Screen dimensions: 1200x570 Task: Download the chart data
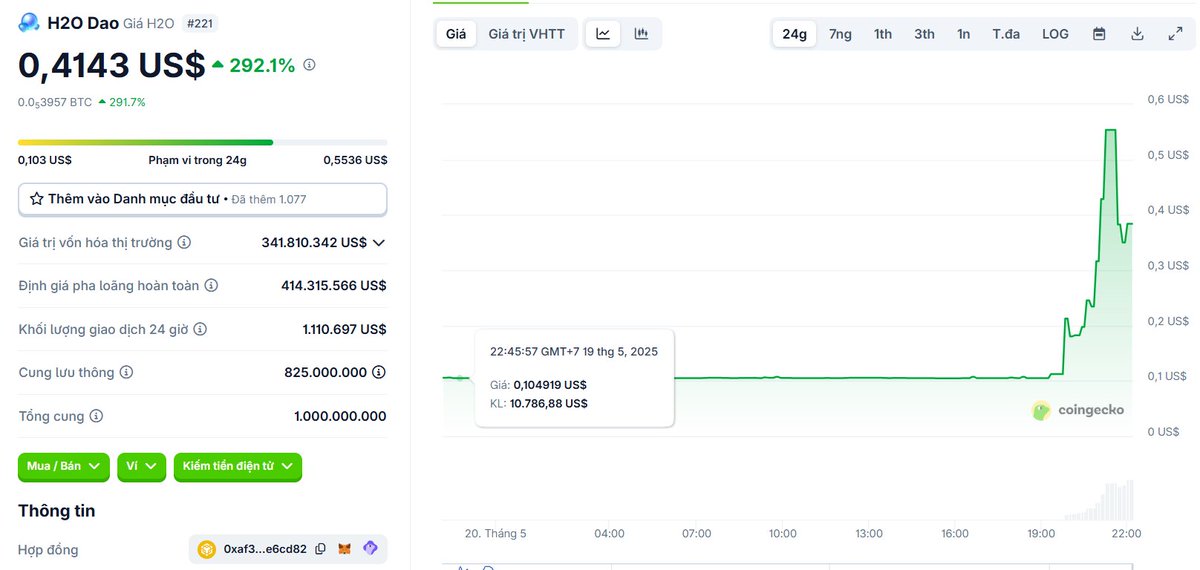pos(1137,34)
